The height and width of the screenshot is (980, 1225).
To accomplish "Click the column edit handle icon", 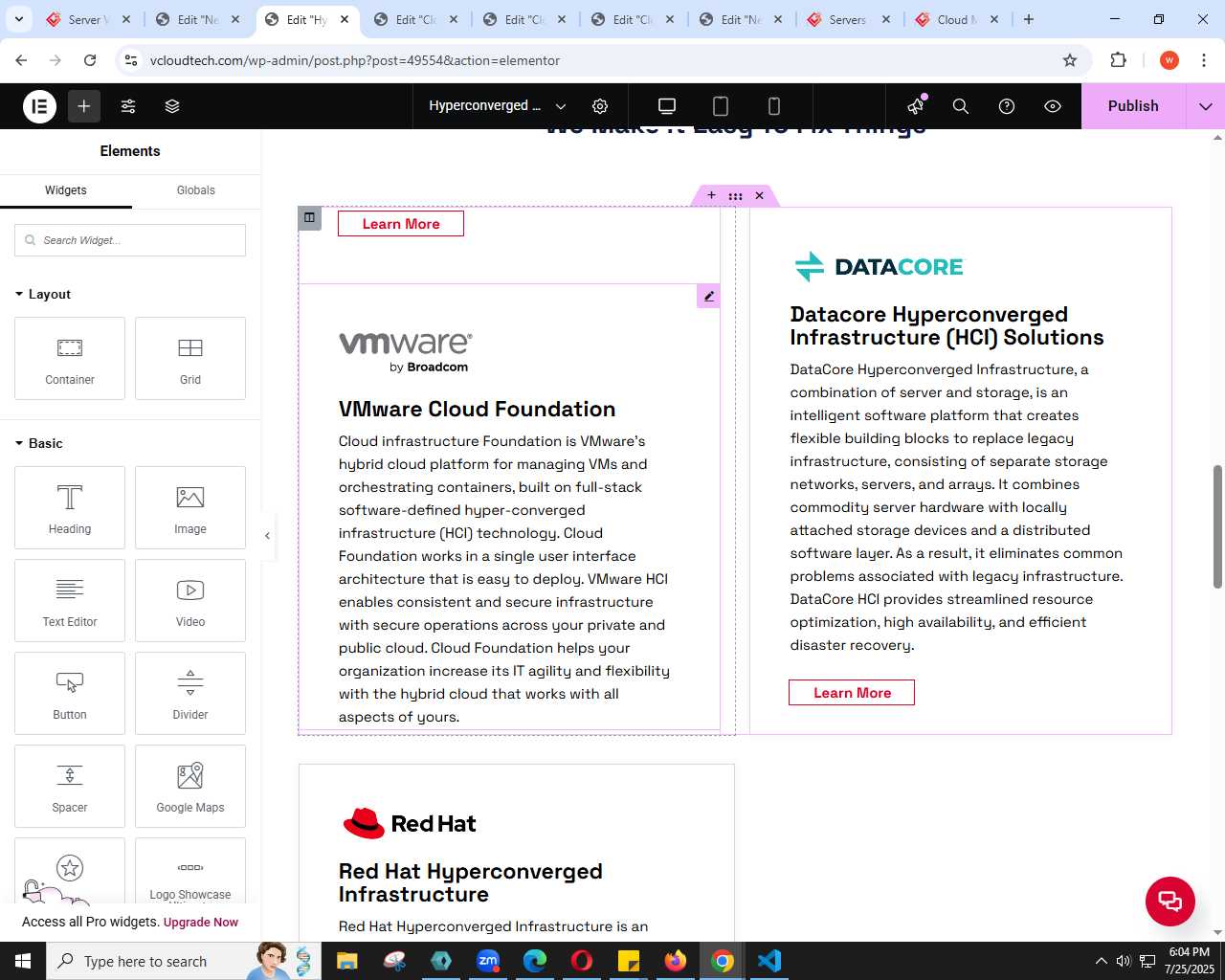I will (309, 217).
